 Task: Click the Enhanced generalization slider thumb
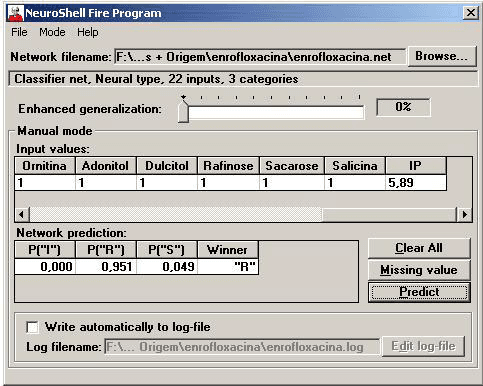(x=183, y=111)
